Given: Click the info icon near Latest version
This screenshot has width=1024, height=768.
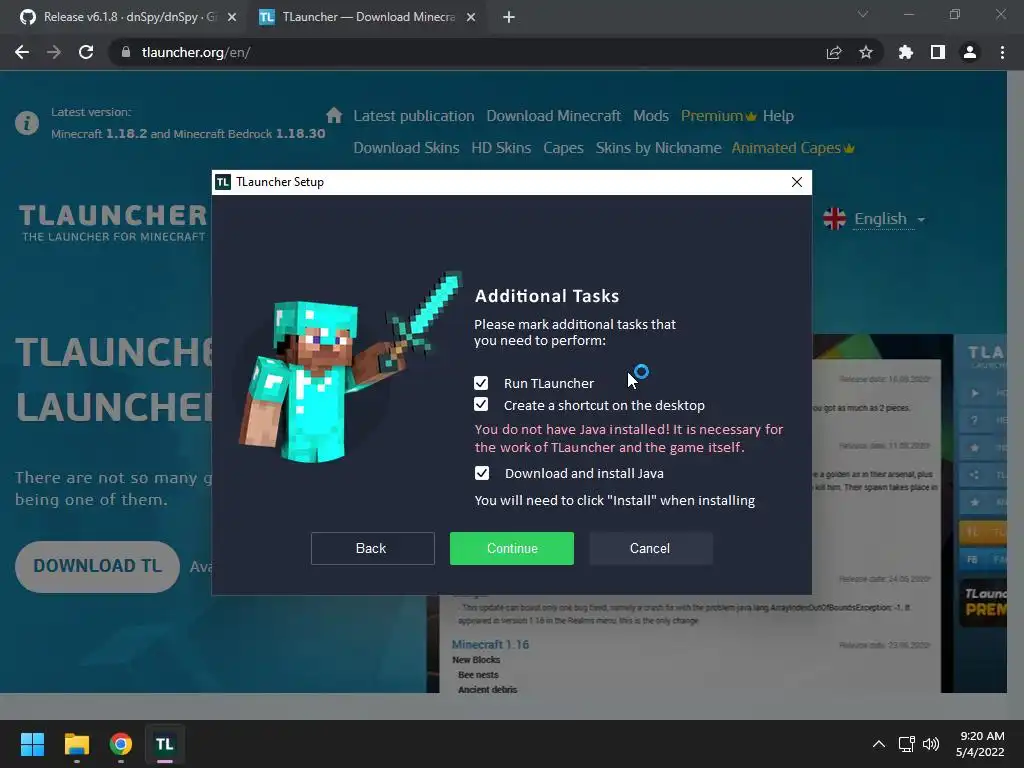Looking at the screenshot, I should pos(27,123).
